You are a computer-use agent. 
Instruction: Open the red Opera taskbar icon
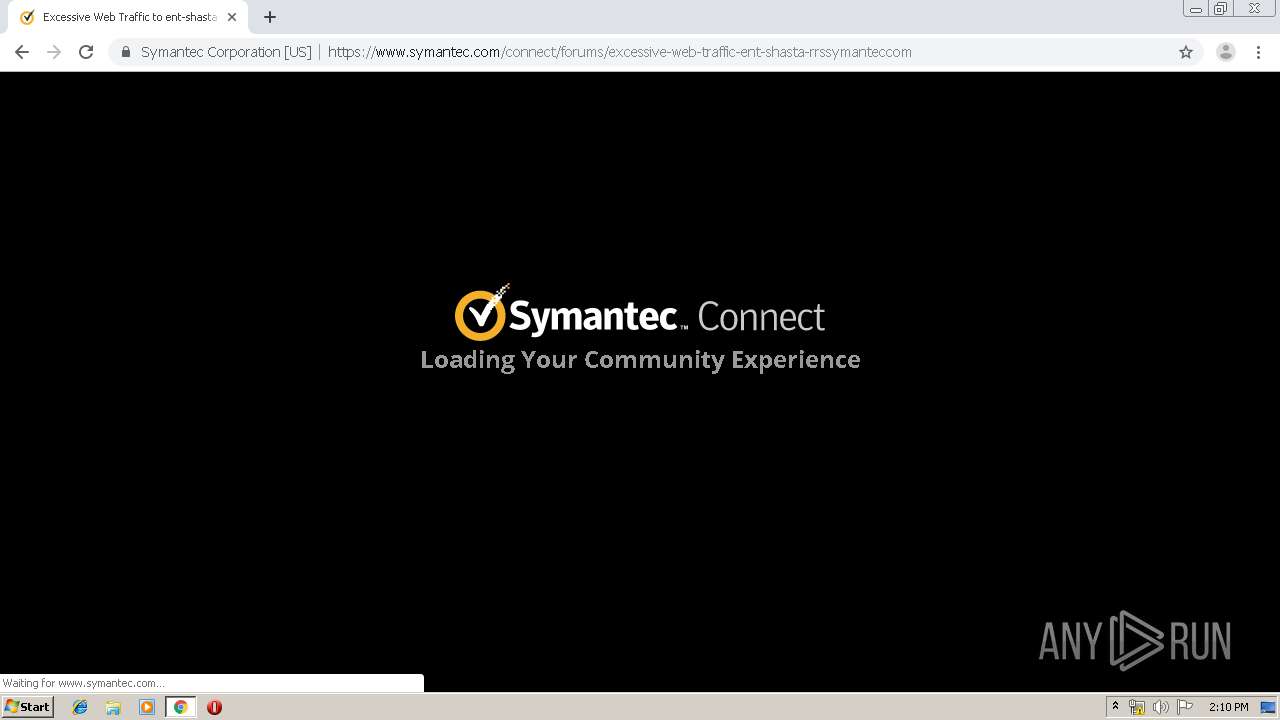(214, 707)
